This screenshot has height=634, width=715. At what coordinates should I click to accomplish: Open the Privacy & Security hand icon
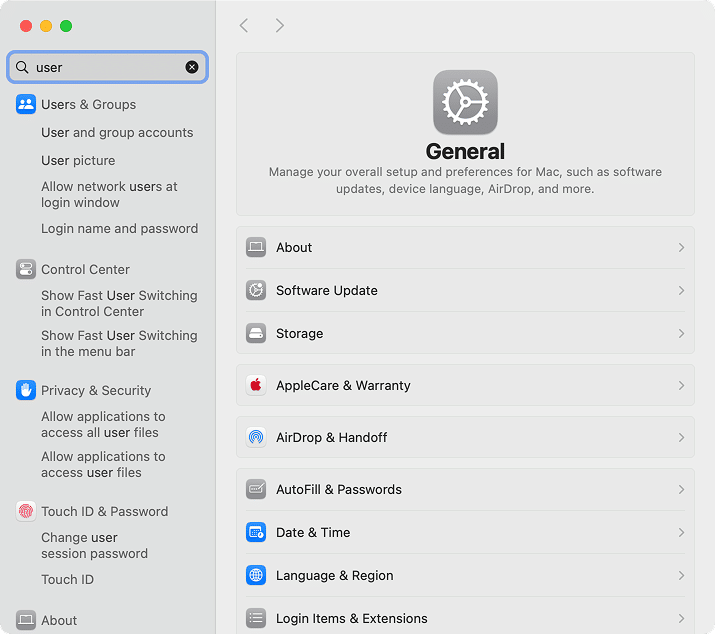pos(26,390)
